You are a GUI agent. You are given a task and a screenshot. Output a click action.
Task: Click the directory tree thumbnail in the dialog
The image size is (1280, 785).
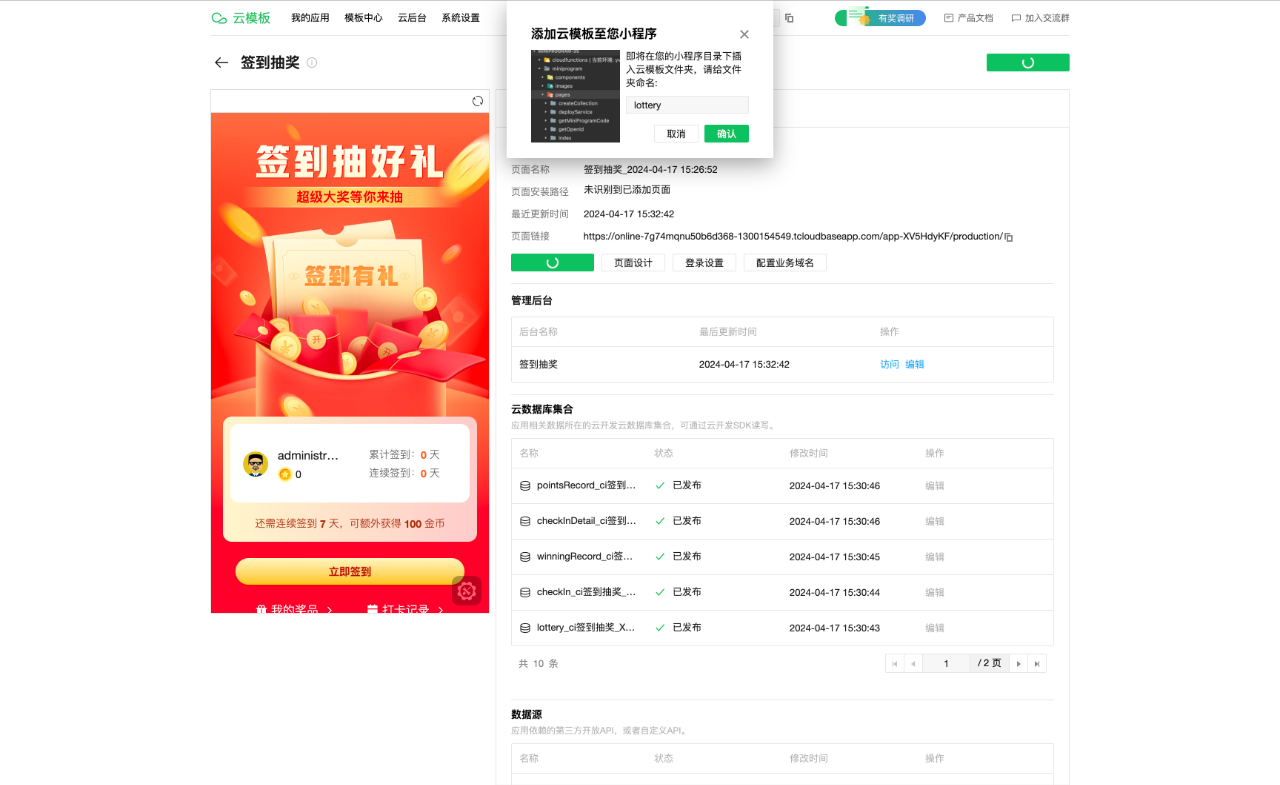(x=575, y=96)
